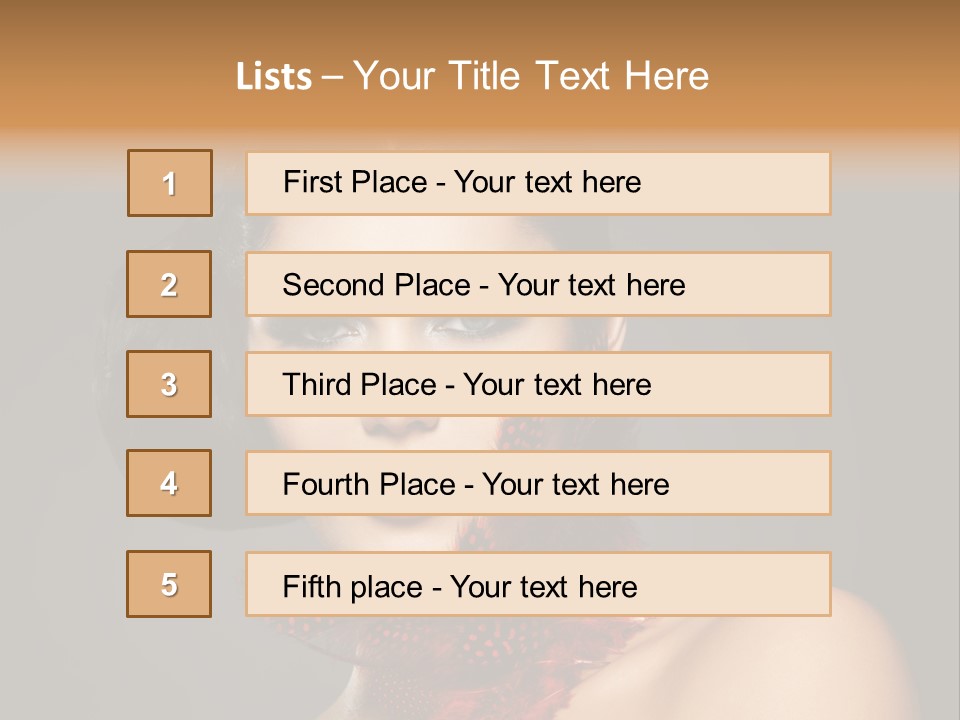Screen dimensions: 960x720
Task: Click the 'First Place - Your text here' bar
Action: coord(538,183)
